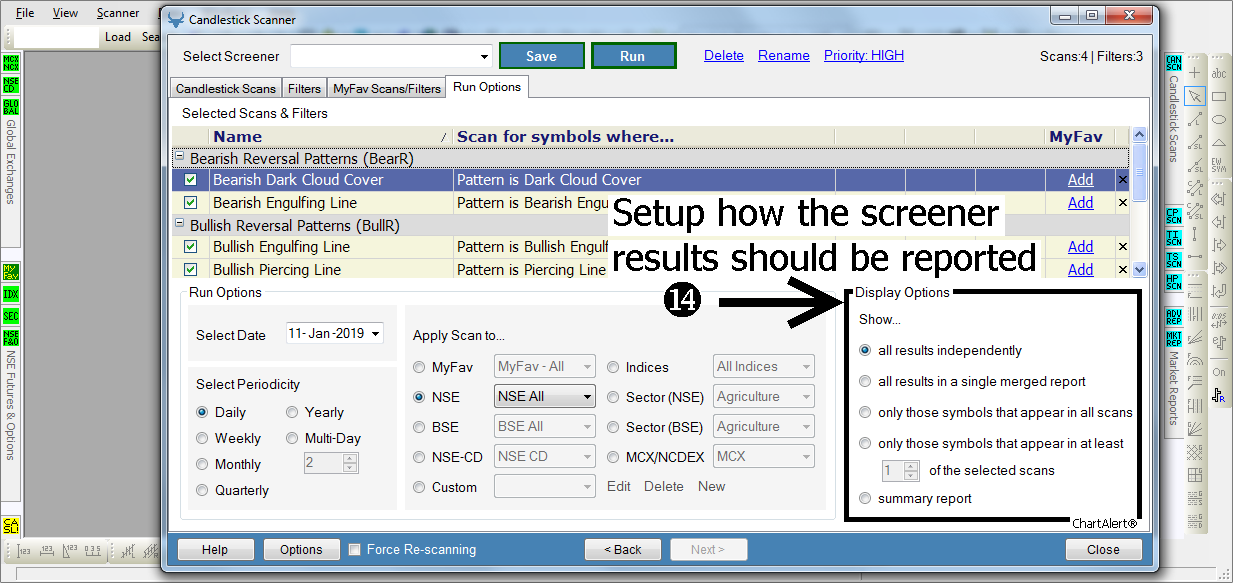Select the crosshair tool
Screen dimensions: 1233x583
click(1195, 73)
